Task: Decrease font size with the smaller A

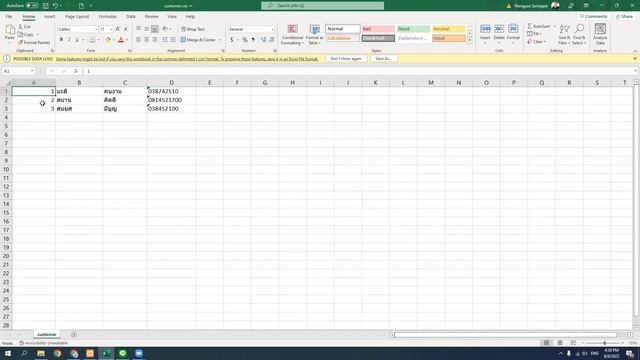Action: 126,29
